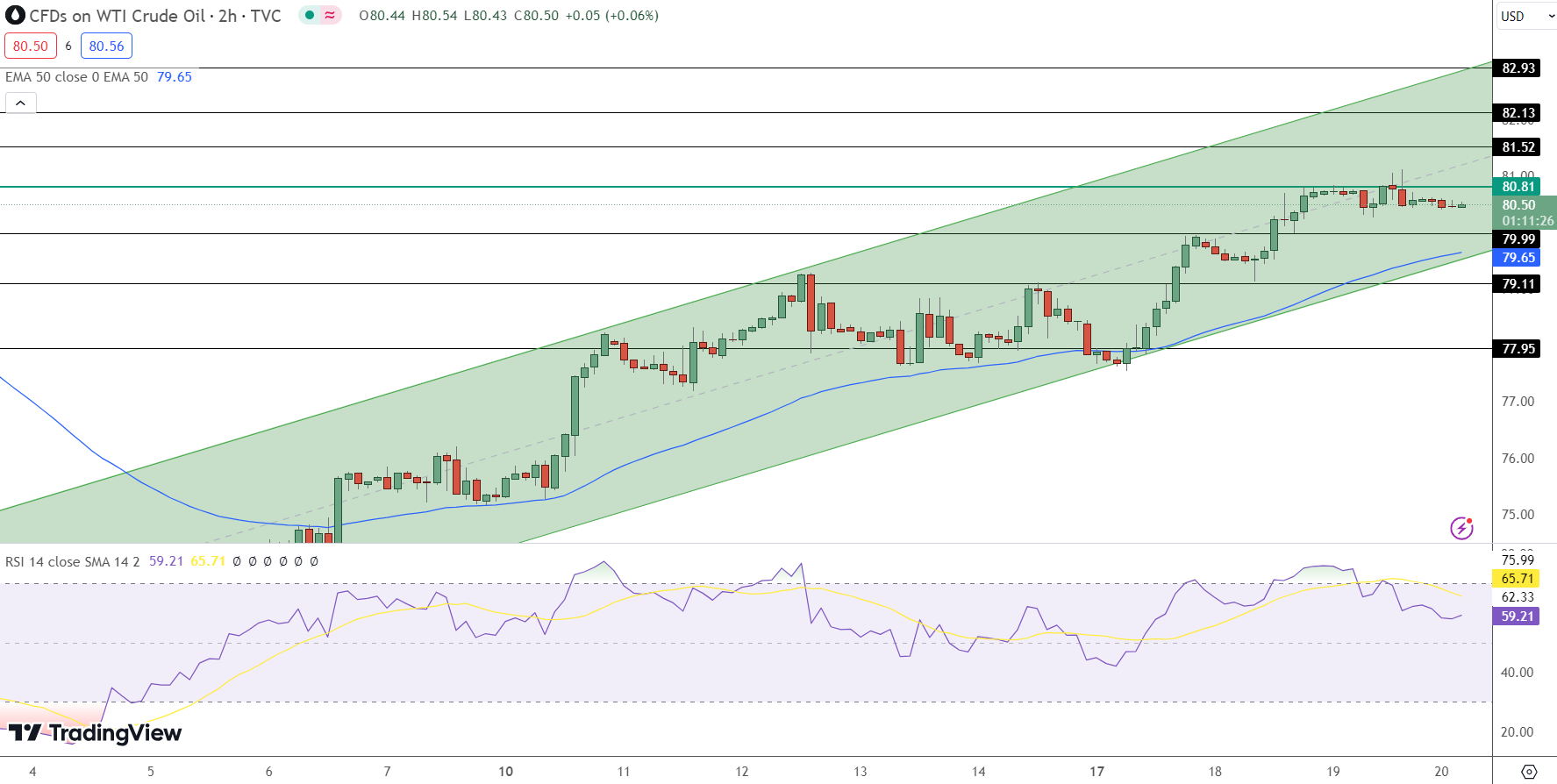
Task: Click the green 80.81 price level label
Action: coord(1518,187)
